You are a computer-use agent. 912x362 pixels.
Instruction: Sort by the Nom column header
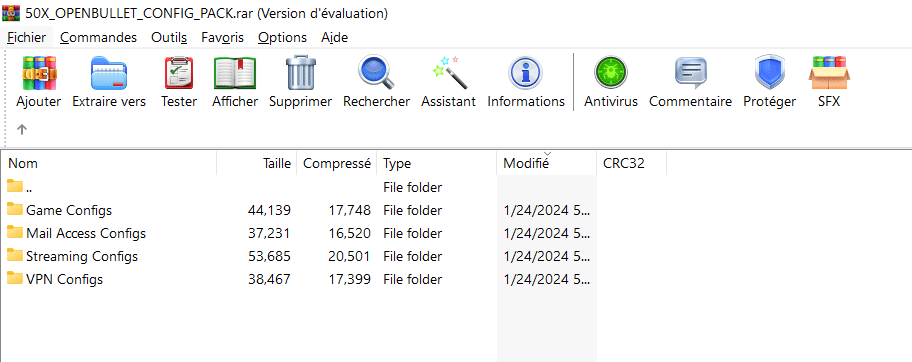[x=109, y=164]
